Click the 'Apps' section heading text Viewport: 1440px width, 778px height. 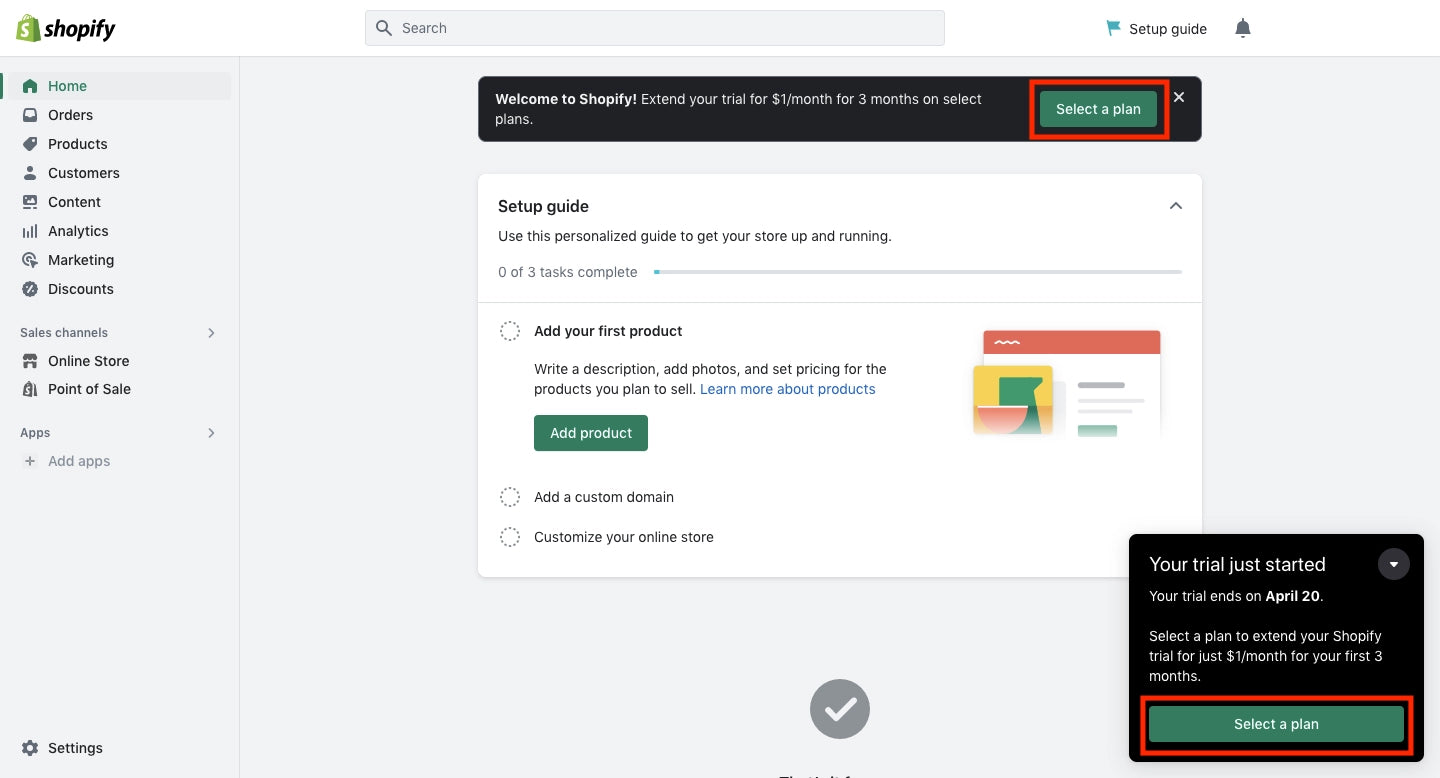[35, 433]
